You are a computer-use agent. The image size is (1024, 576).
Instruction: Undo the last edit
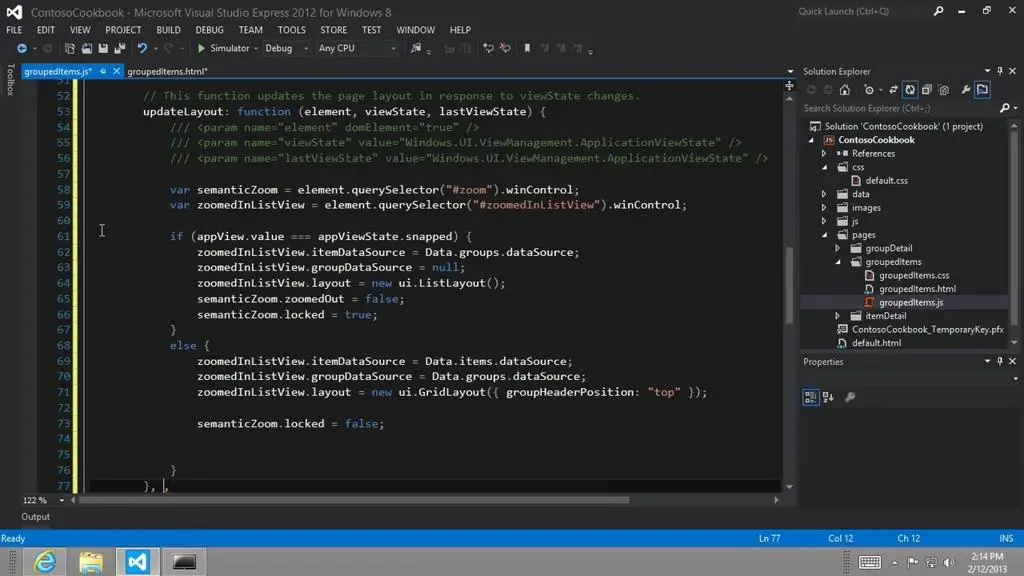pos(142,48)
